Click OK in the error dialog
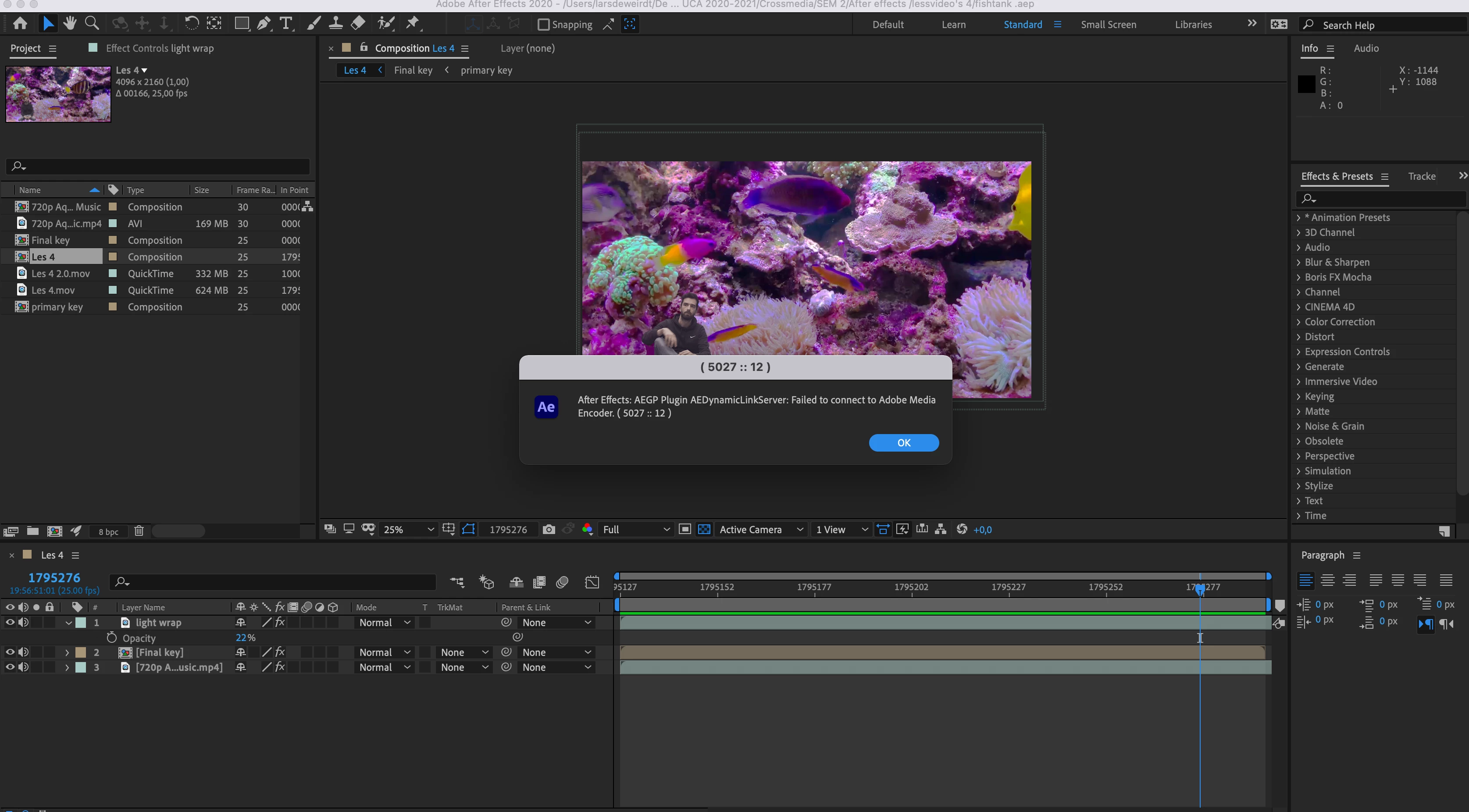This screenshot has width=1469, height=812. point(903,442)
